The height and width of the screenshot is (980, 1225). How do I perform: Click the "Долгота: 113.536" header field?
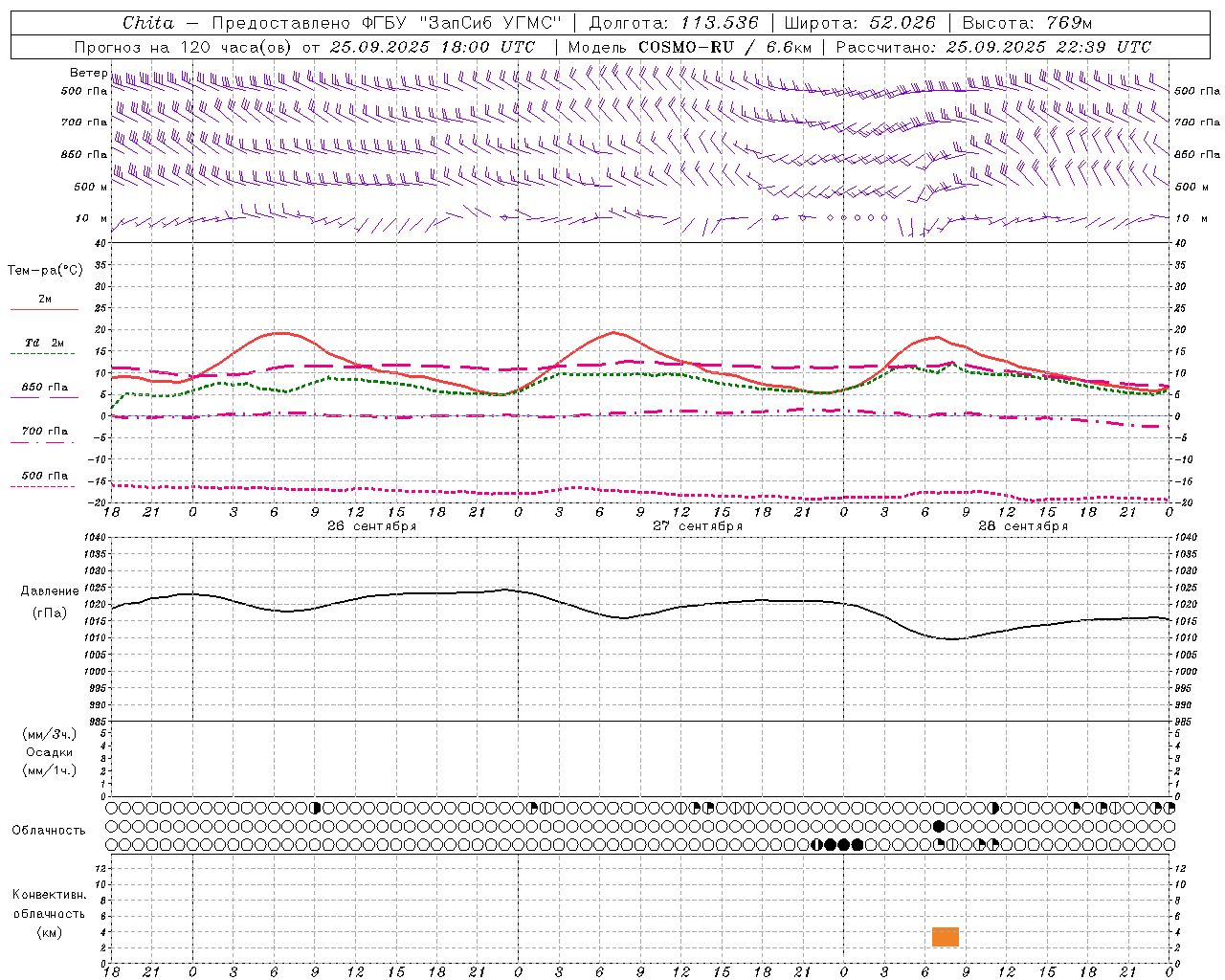[674, 23]
